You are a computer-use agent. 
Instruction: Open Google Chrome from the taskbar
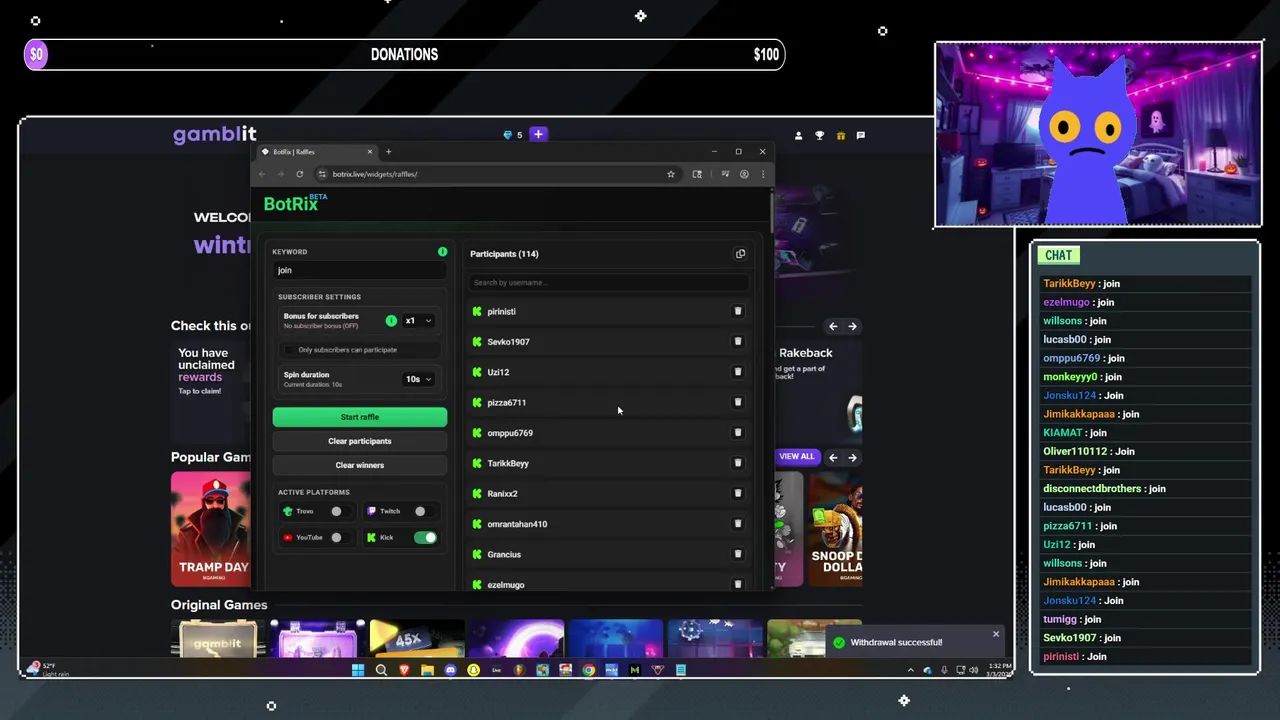(589, 670)
